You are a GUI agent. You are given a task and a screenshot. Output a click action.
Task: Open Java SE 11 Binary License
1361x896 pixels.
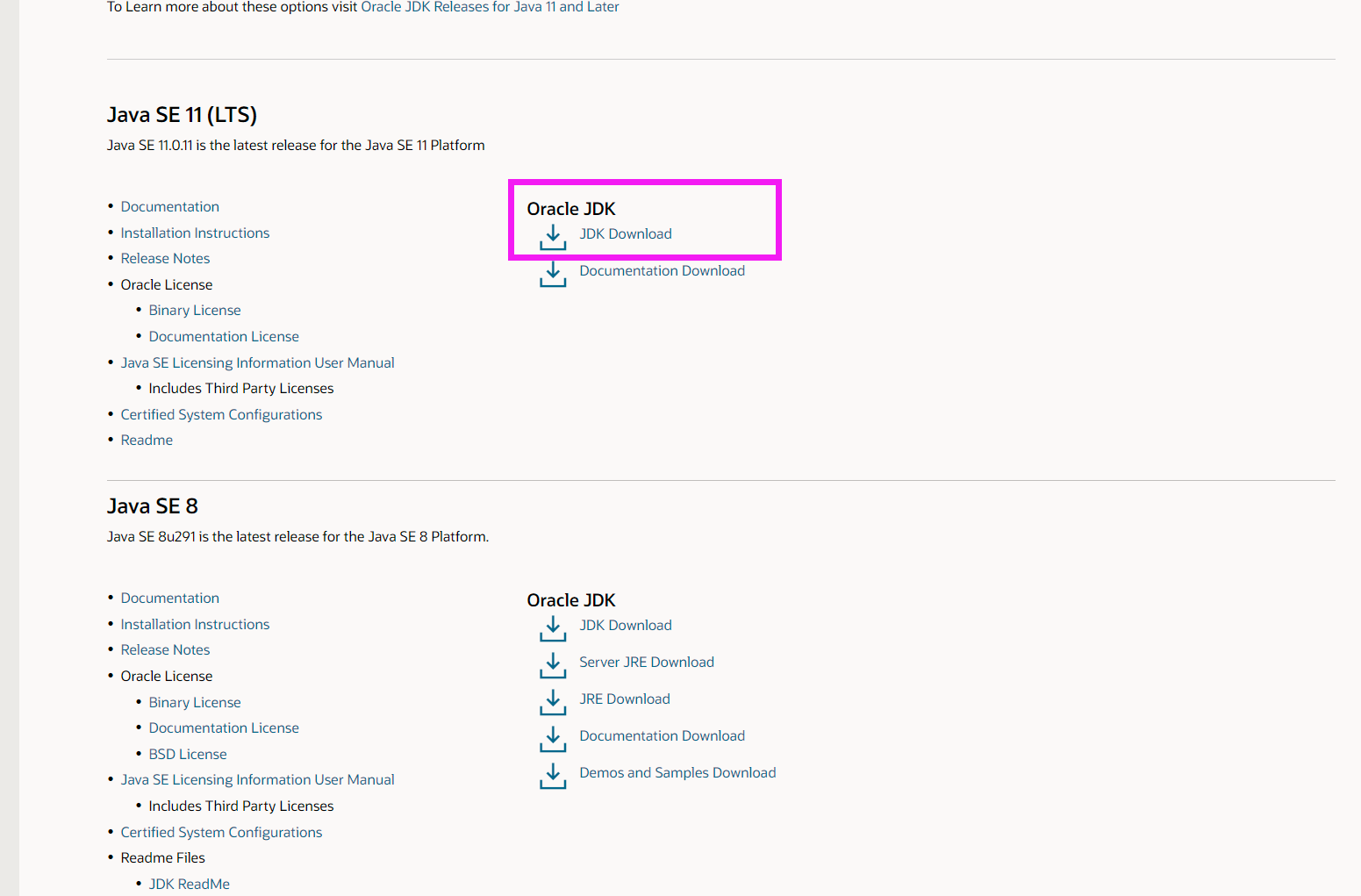pyautogui.click(x=195, y=310)
